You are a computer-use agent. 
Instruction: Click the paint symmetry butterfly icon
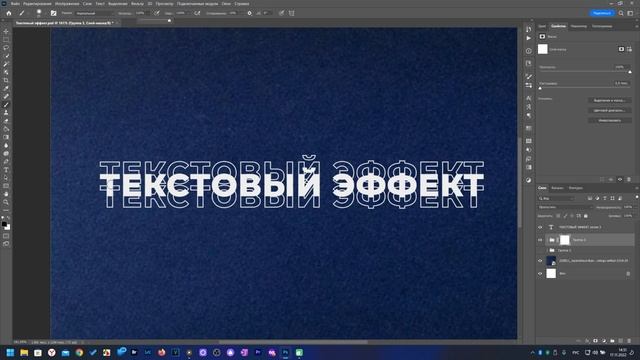291,13
